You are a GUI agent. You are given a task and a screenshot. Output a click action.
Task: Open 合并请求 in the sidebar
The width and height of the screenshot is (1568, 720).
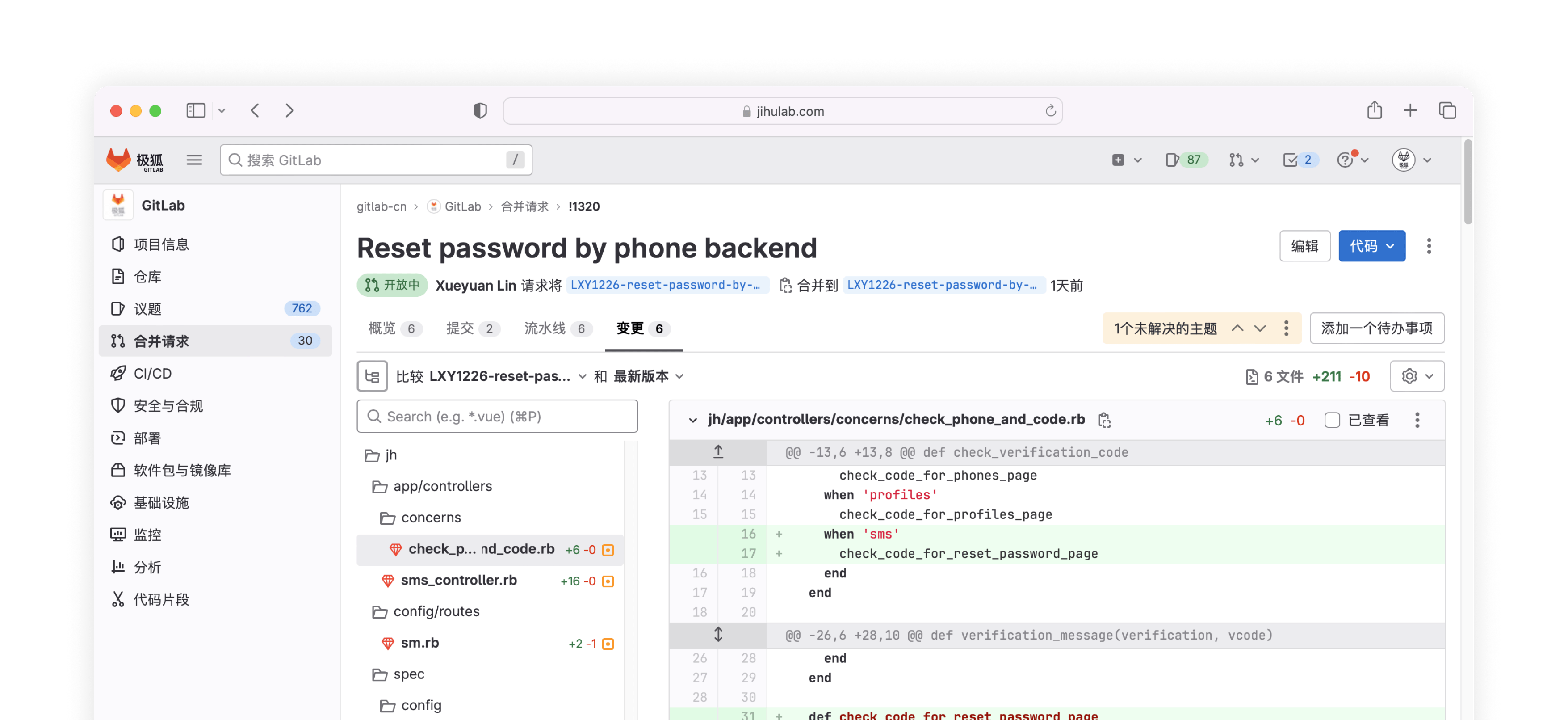[x=215, y=341]
